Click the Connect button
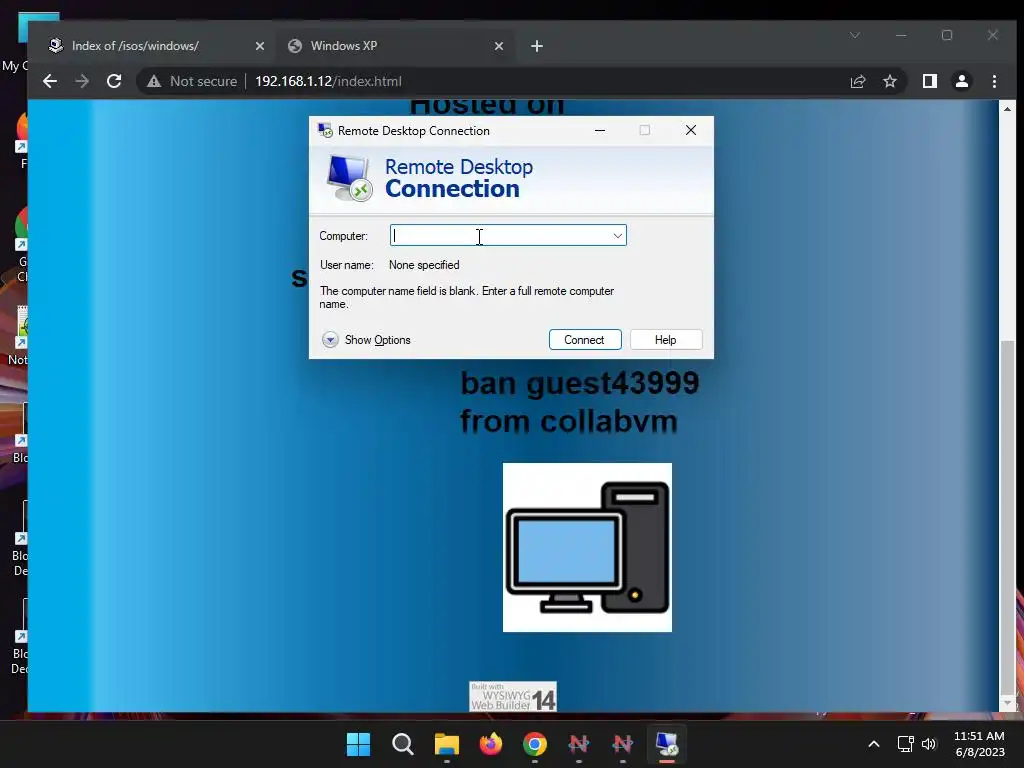1024x768 pixels. point(584,340)
